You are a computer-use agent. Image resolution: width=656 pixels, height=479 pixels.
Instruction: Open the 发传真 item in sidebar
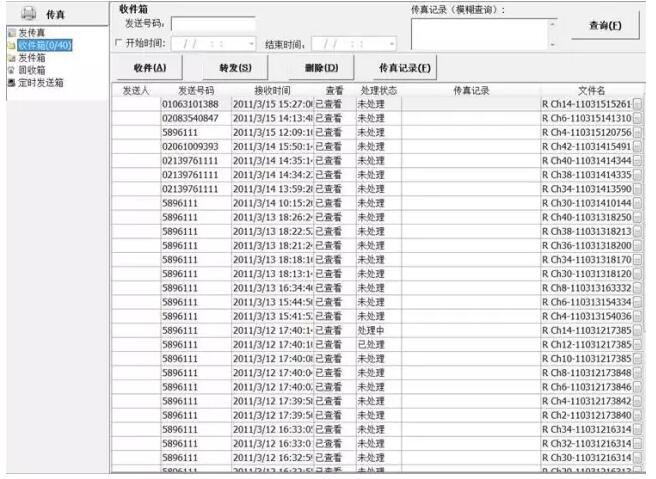[31, 34]
